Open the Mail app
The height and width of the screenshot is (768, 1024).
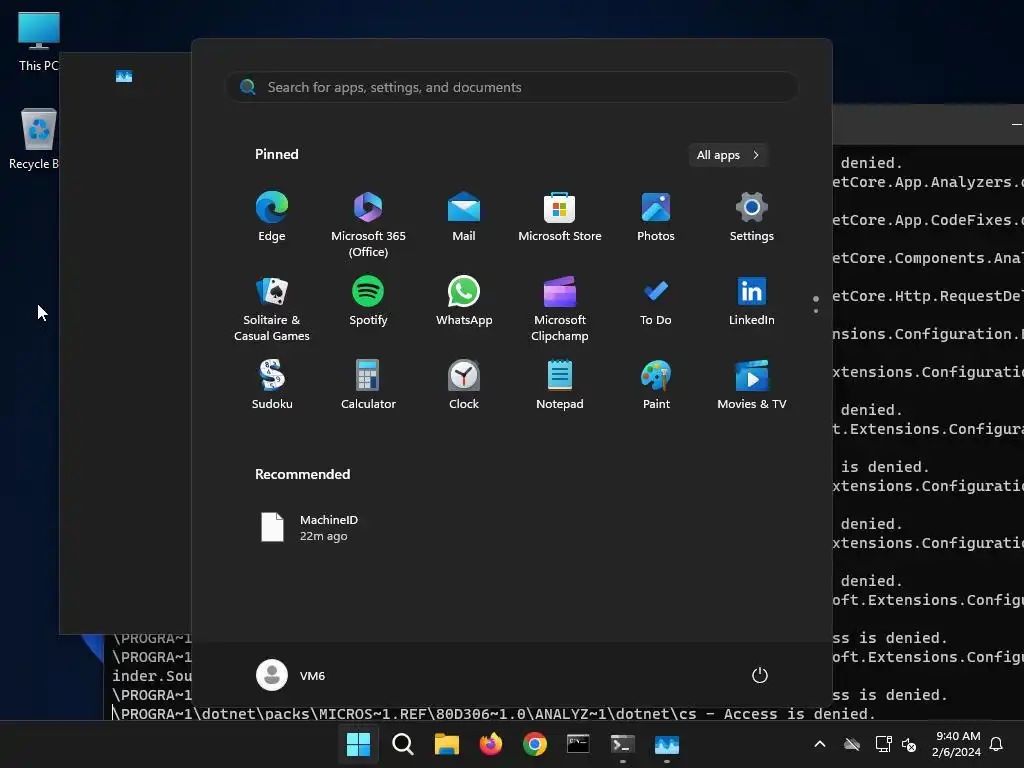pos(464,217)
